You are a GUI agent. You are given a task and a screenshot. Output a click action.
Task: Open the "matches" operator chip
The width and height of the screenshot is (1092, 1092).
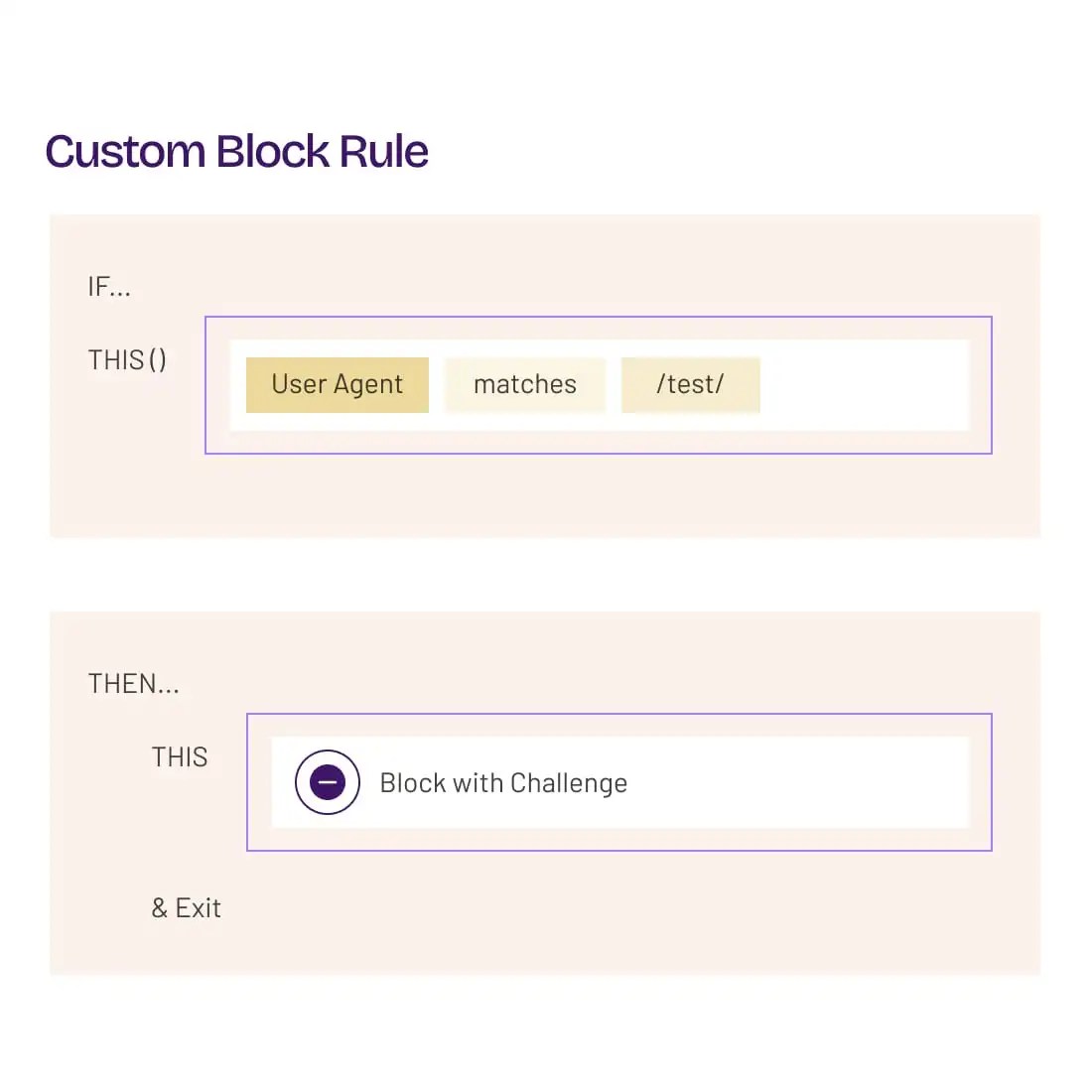pos(524,385)
